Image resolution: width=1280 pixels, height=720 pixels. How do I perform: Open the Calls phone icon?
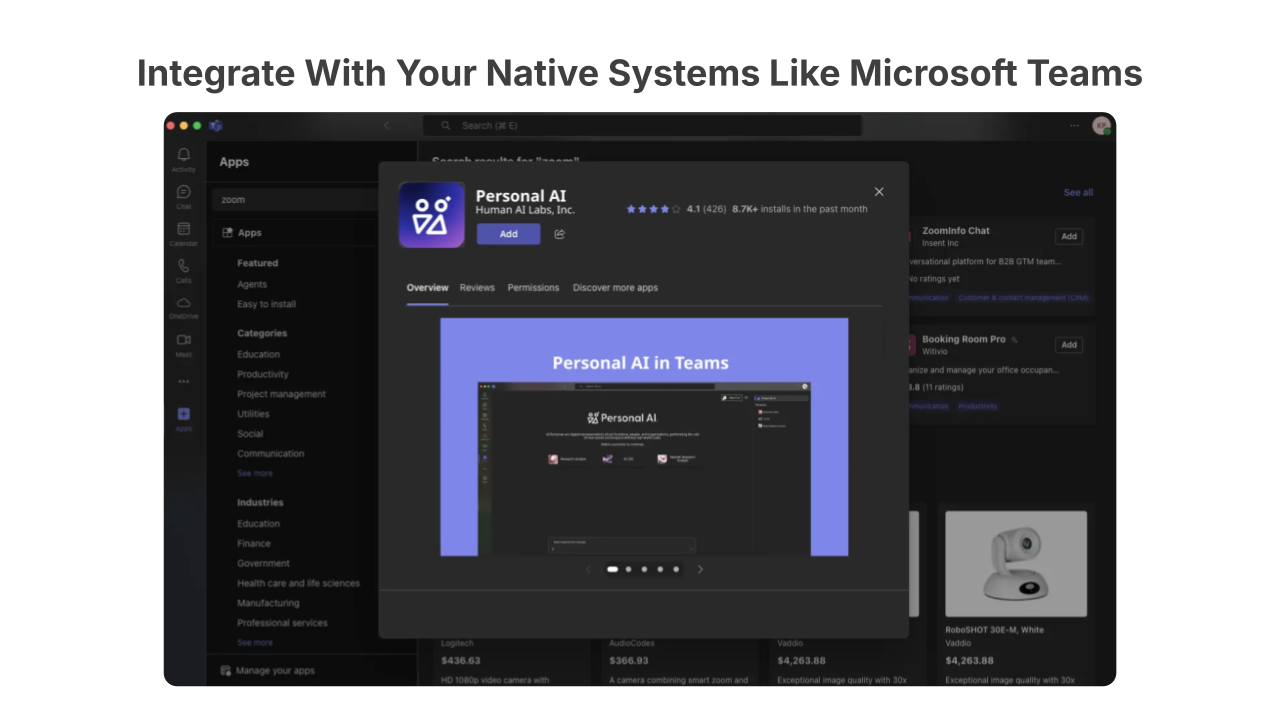184,266
